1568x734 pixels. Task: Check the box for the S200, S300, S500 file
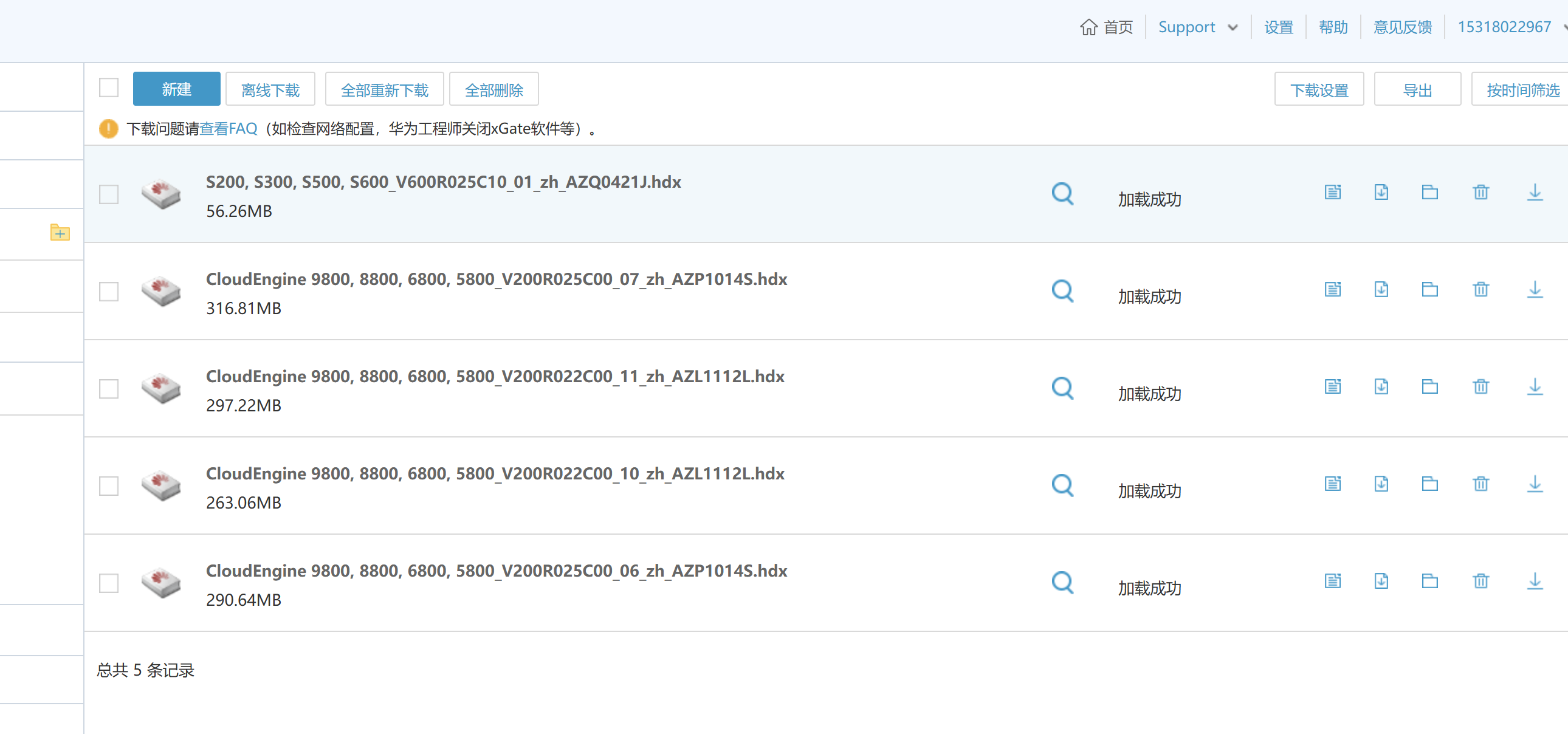point(109,194)
